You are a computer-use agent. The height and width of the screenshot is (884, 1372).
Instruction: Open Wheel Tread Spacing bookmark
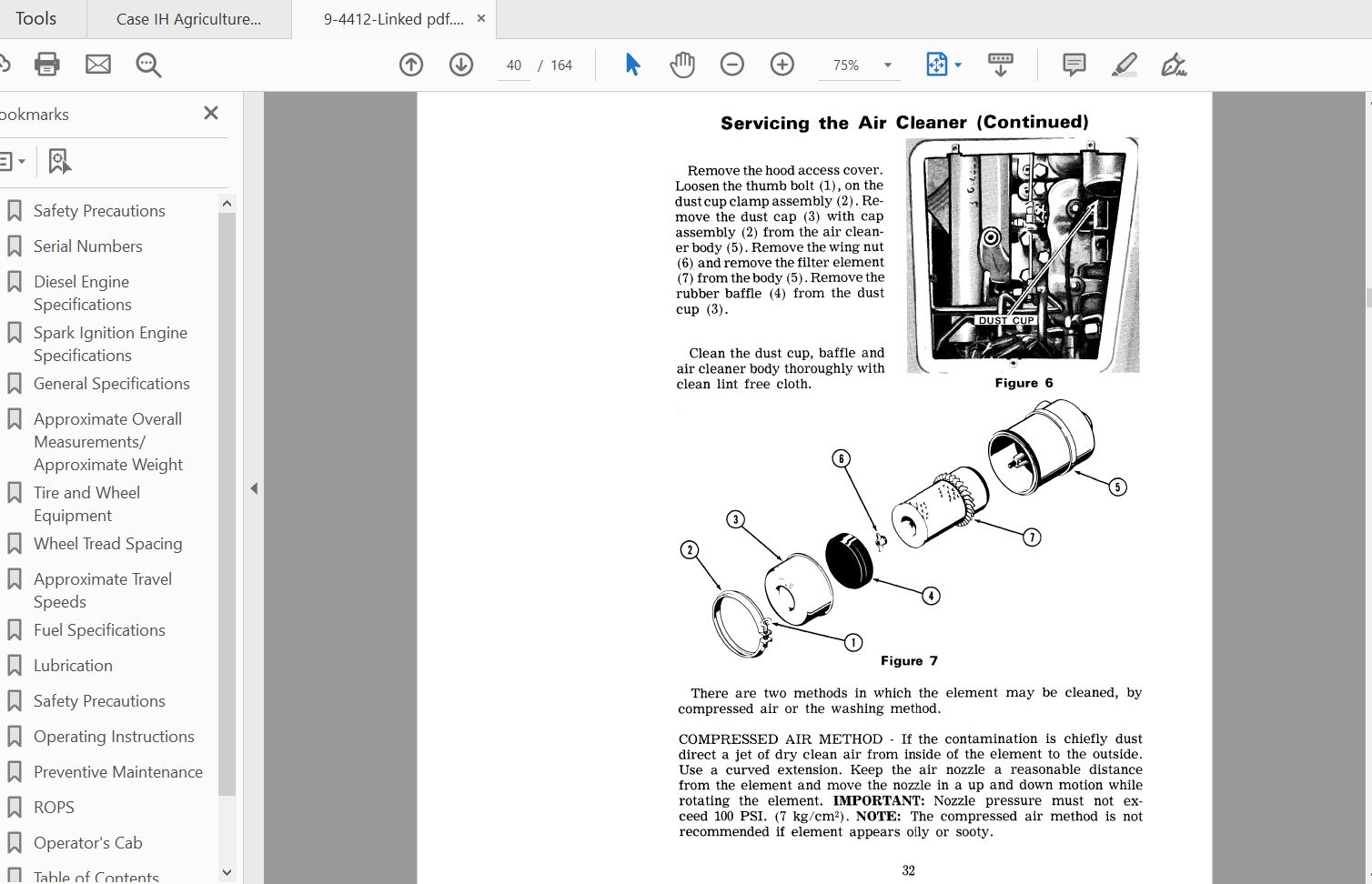[x=108, y=544]
